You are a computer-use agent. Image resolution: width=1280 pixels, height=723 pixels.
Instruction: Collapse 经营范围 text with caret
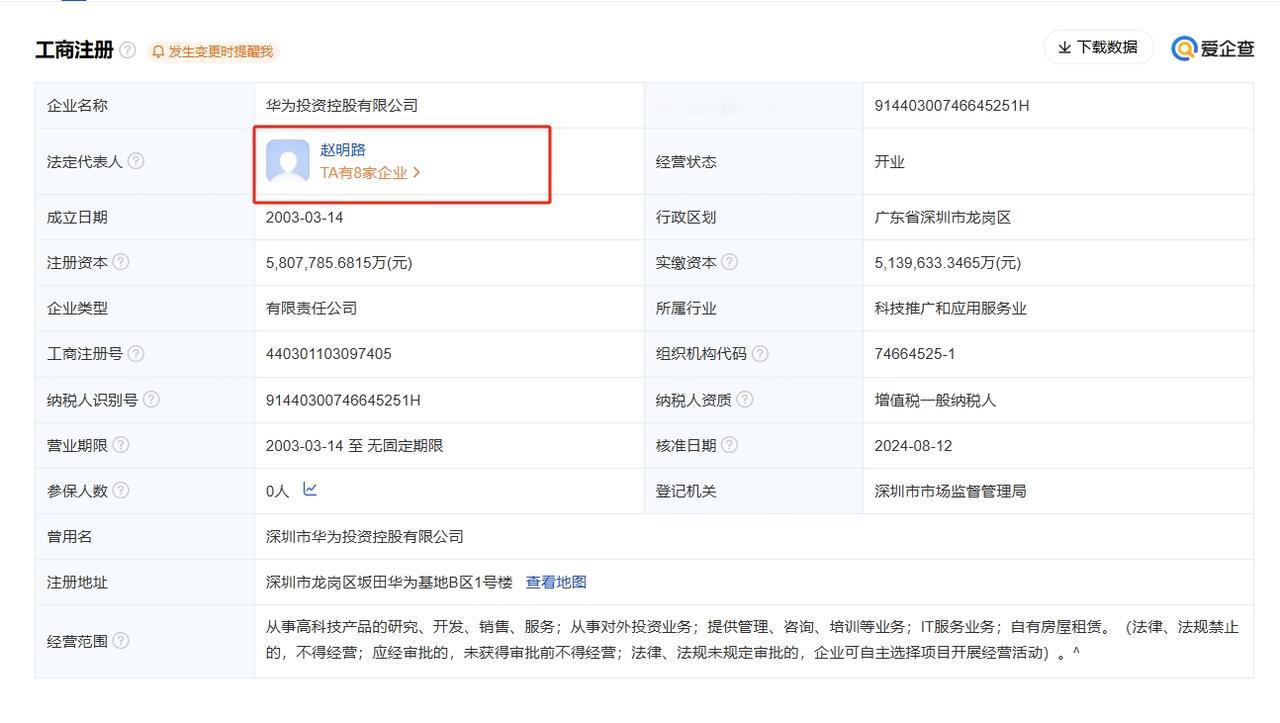coord(1076,653)
